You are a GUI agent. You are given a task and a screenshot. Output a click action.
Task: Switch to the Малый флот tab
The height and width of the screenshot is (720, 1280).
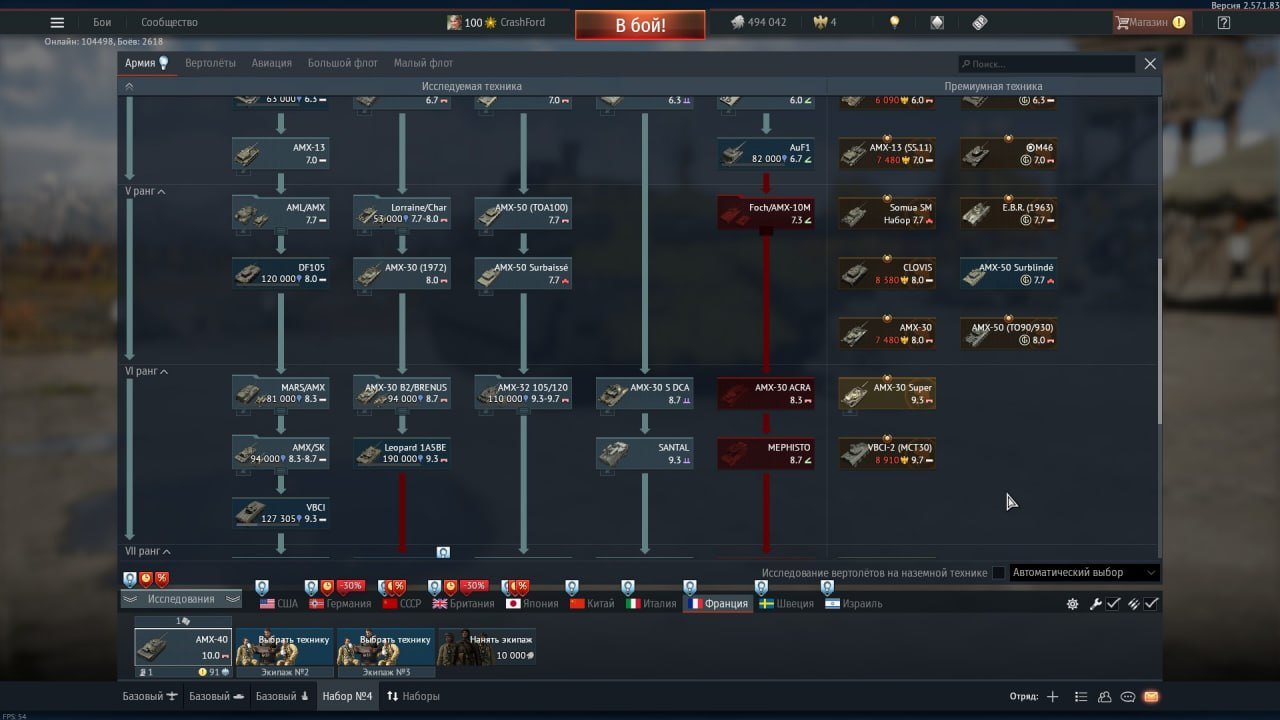pos(423,63)
